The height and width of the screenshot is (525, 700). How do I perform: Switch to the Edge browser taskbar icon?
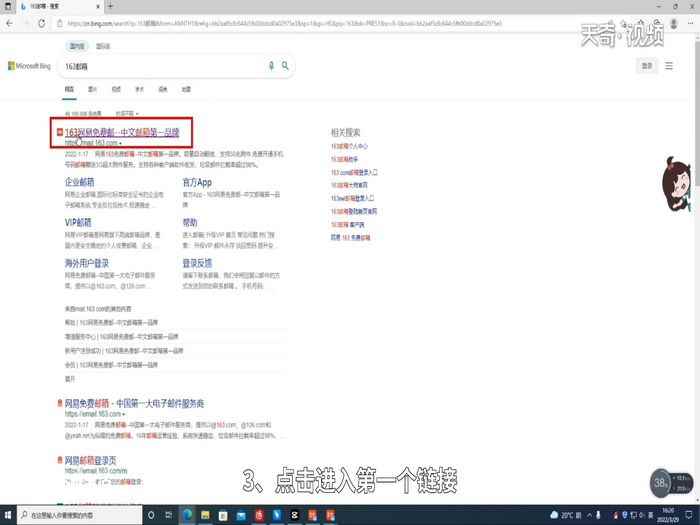(187, 515)
